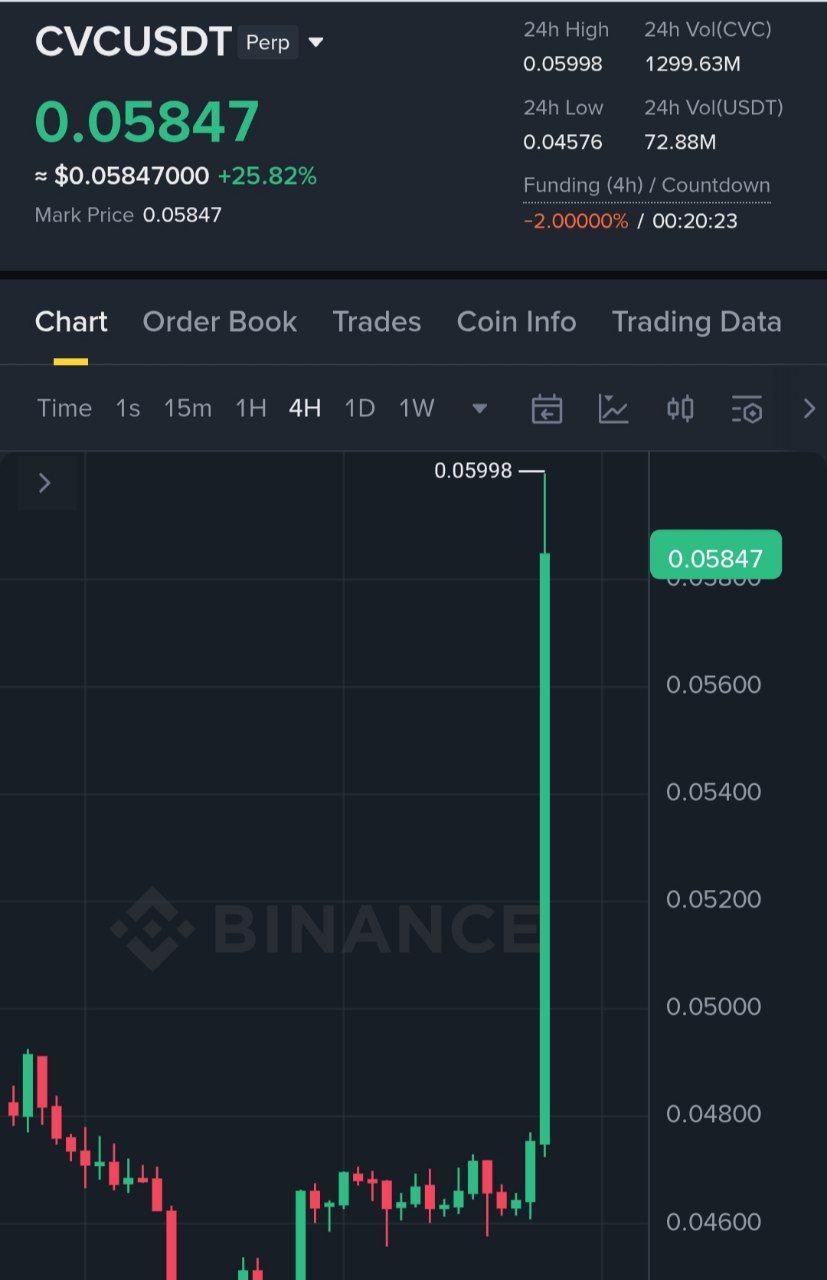Image resolution: width=827 pixels, height=1280 pixels.
Task: Open the Coin Info tab
Action: tap(516, 322)
